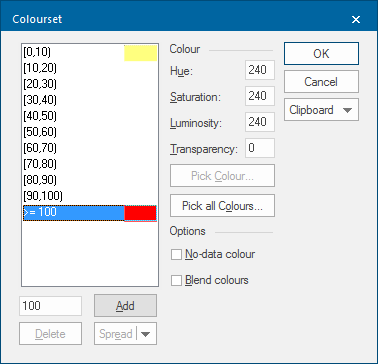378x364 pixels.
Task: Click the Transparency value field
Action: (x=260, y=148)
